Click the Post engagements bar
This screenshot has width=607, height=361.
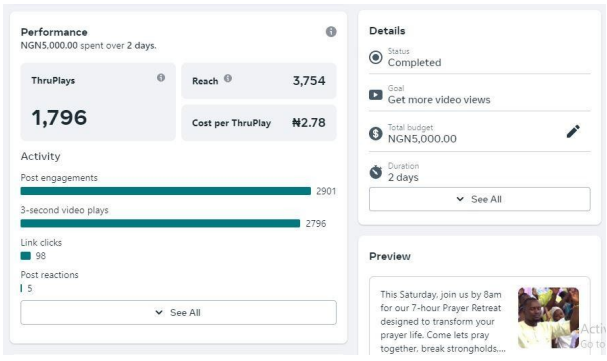[x=166, y=191]
